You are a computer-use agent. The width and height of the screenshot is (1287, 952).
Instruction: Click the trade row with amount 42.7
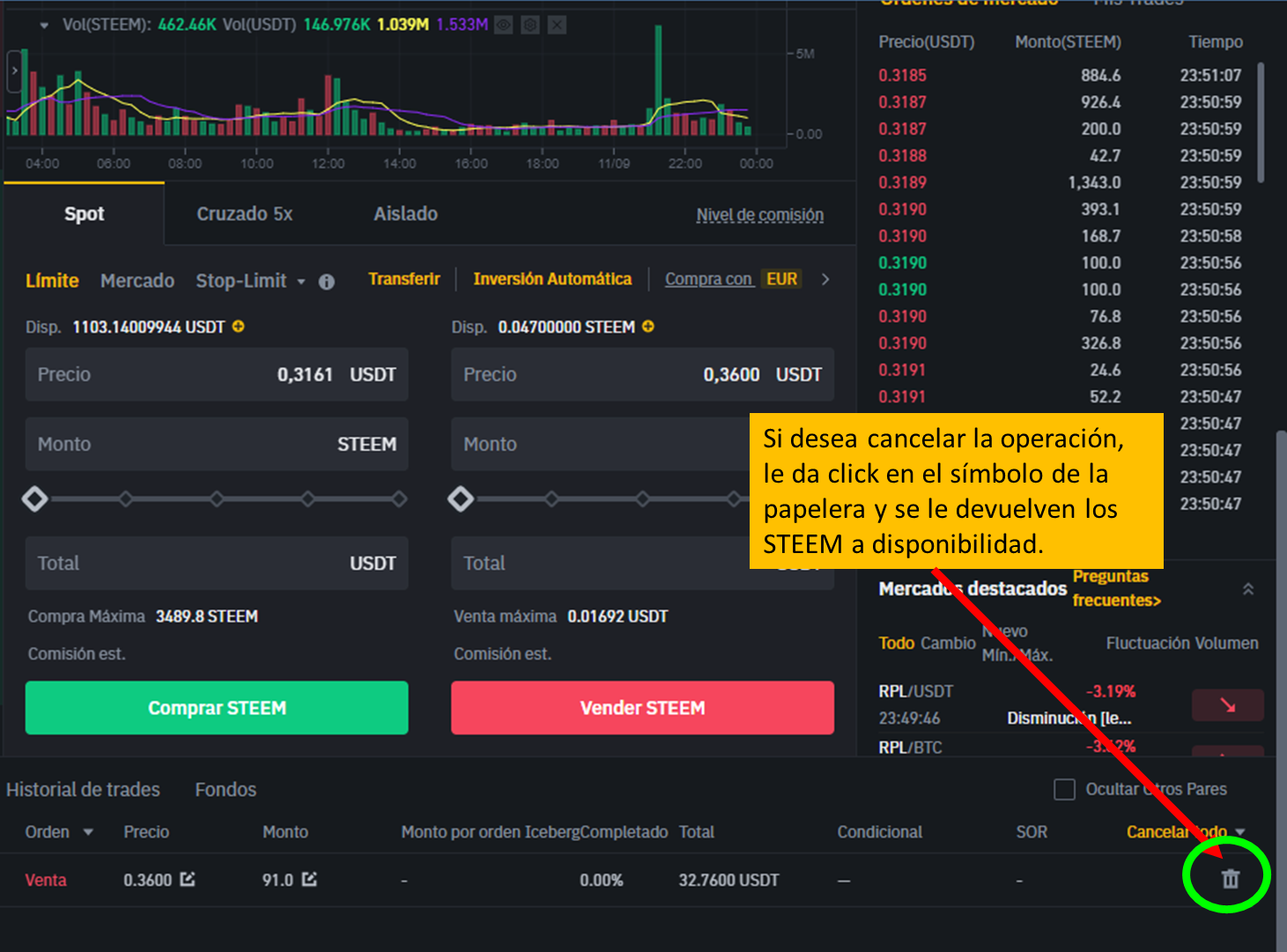click(x=1060, y=156)
